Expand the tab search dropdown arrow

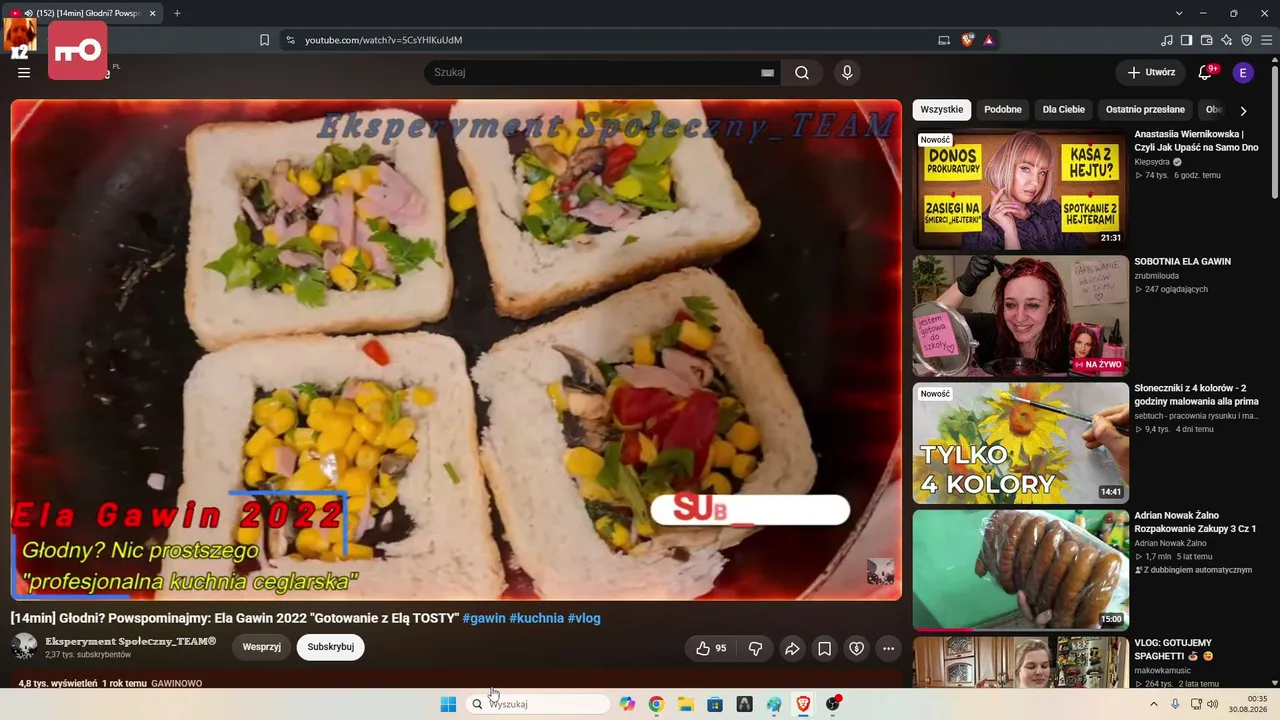[1179, 13]
